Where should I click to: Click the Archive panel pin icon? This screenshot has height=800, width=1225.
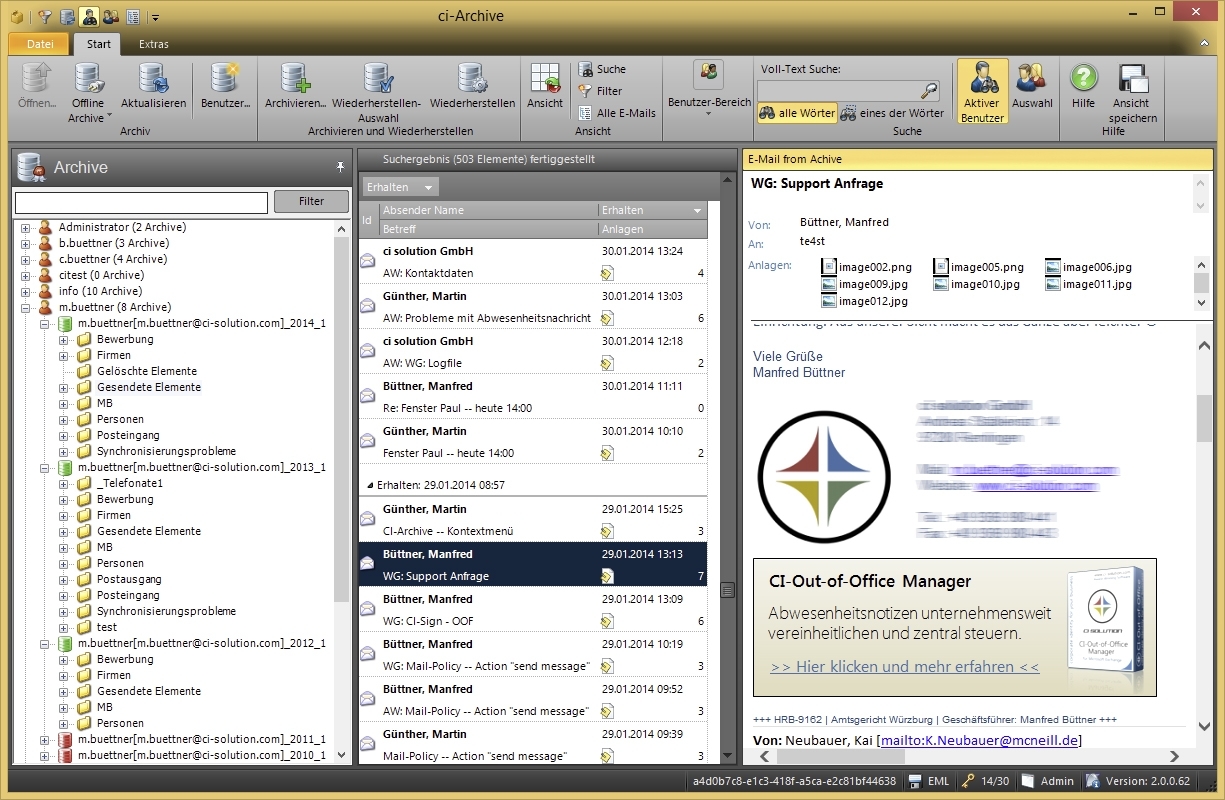point(340,167)
